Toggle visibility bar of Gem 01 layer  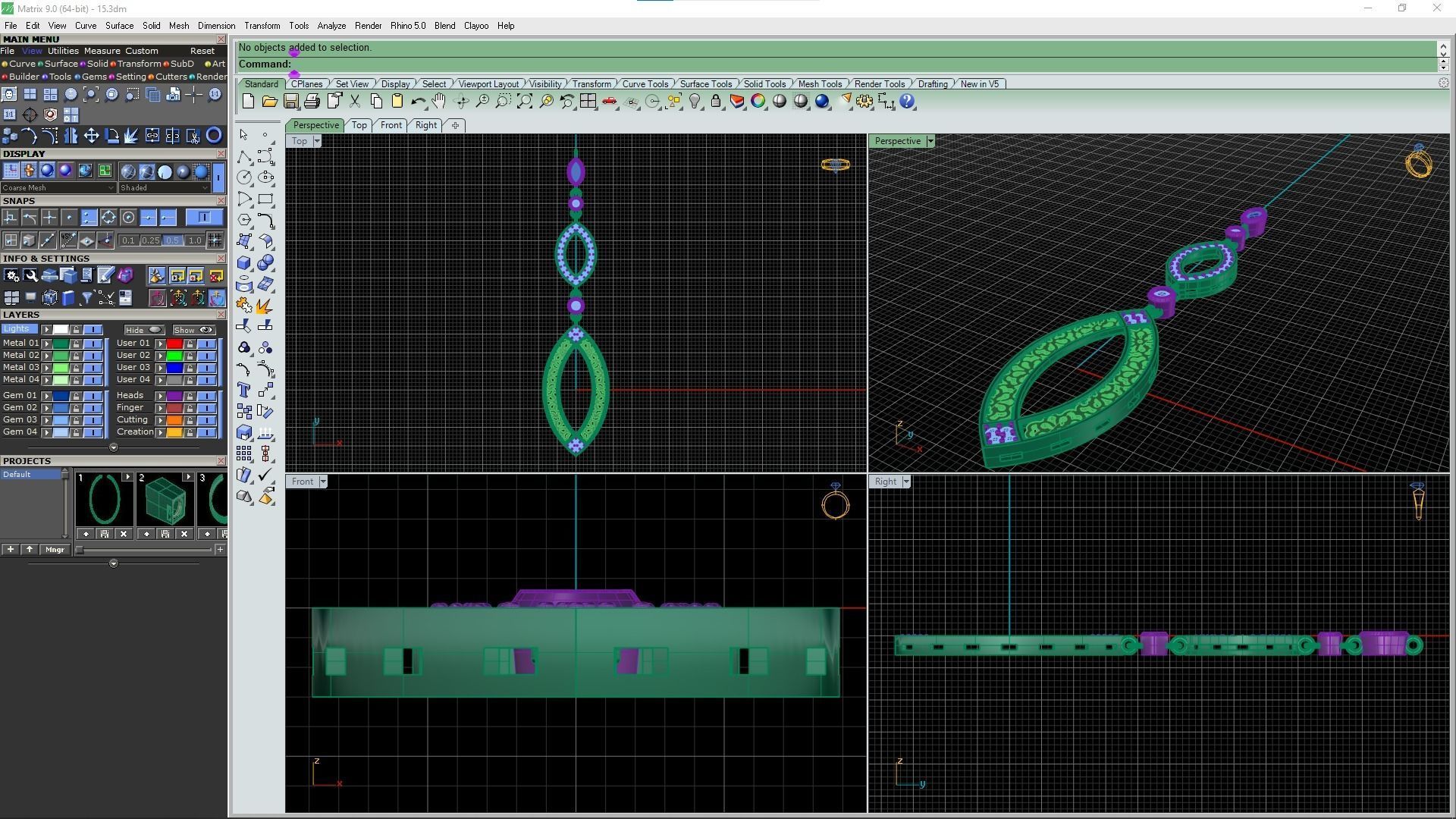point(93,396)
